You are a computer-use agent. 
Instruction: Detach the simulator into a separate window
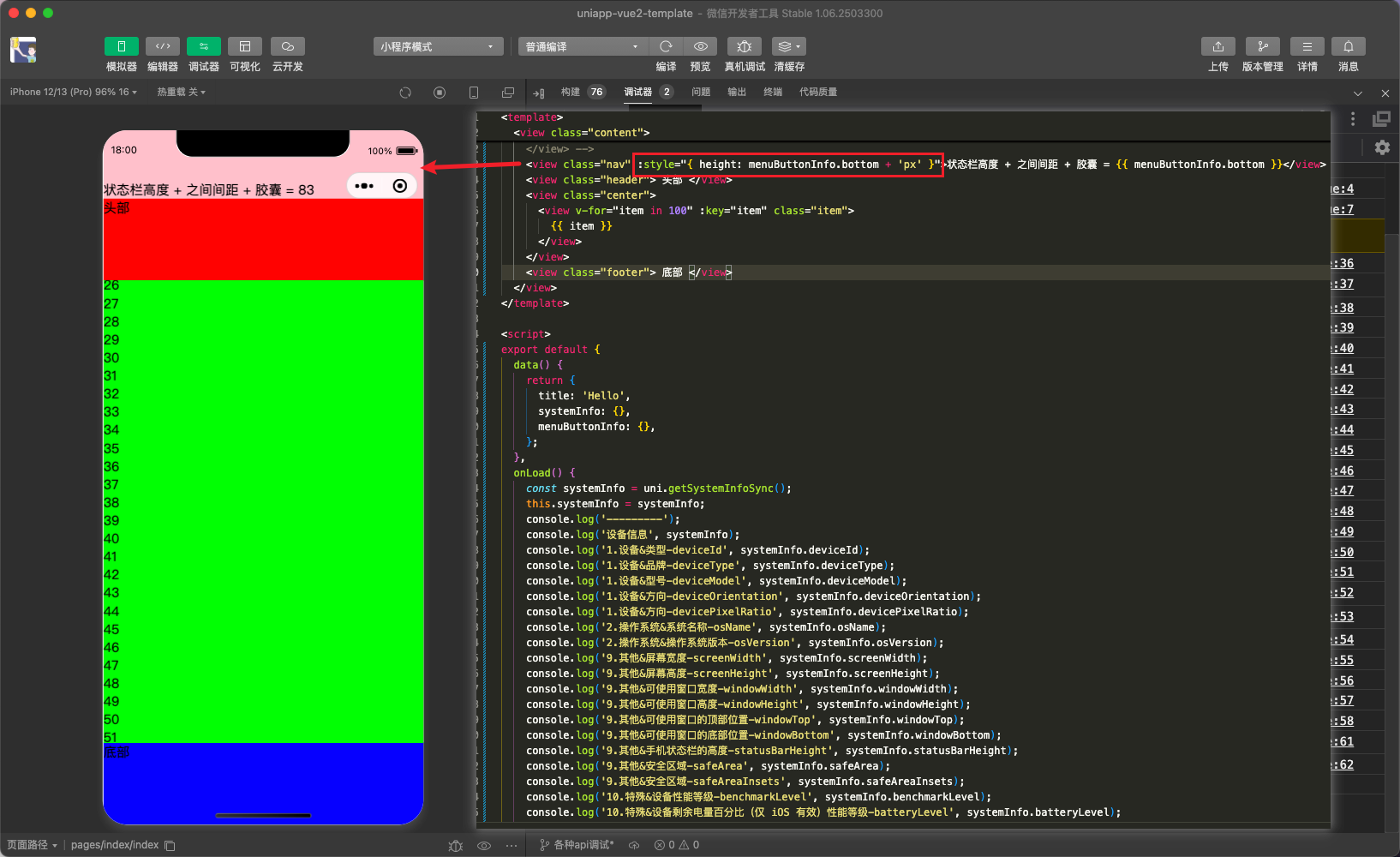(x=508, y=93)
